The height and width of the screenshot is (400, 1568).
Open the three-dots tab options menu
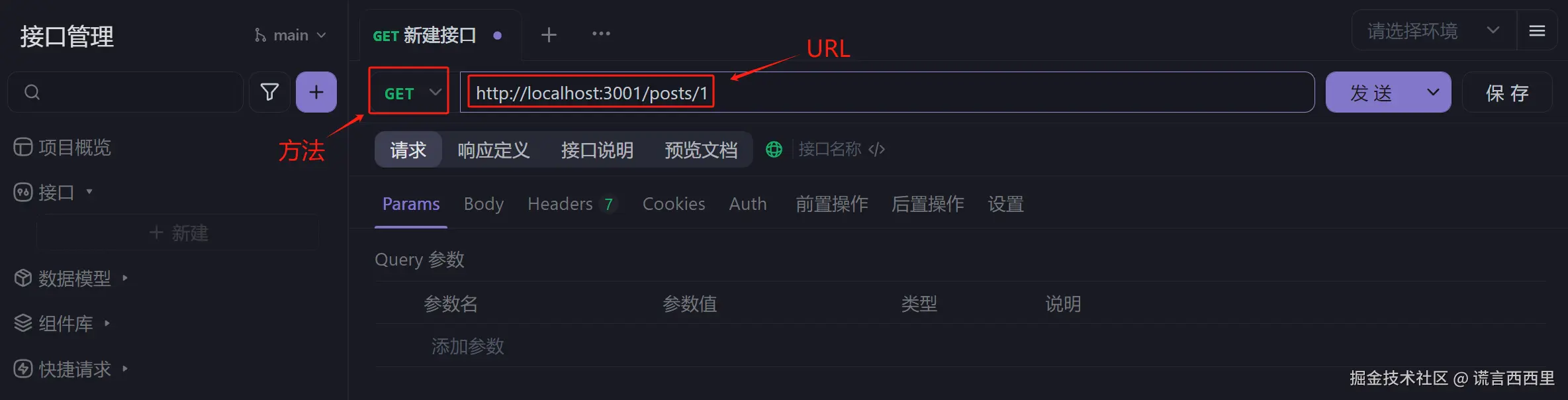[601, 34]
